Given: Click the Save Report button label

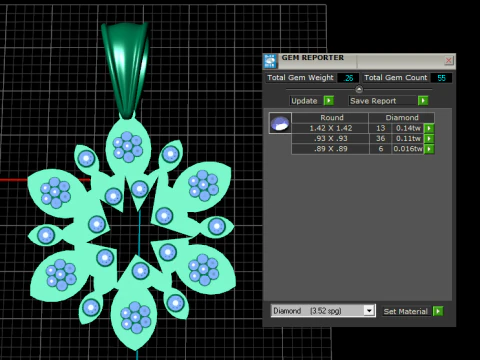Looking at the screenshot, I should point(383,101).
